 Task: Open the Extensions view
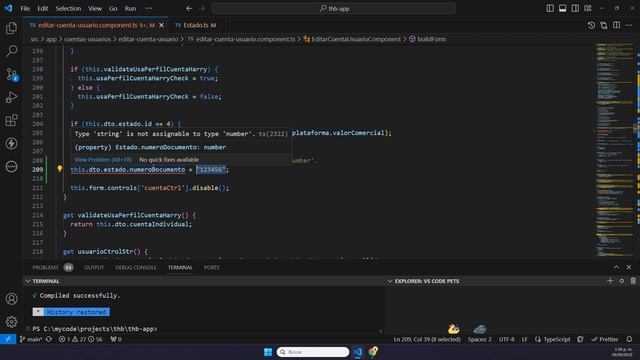coord(11,120)
